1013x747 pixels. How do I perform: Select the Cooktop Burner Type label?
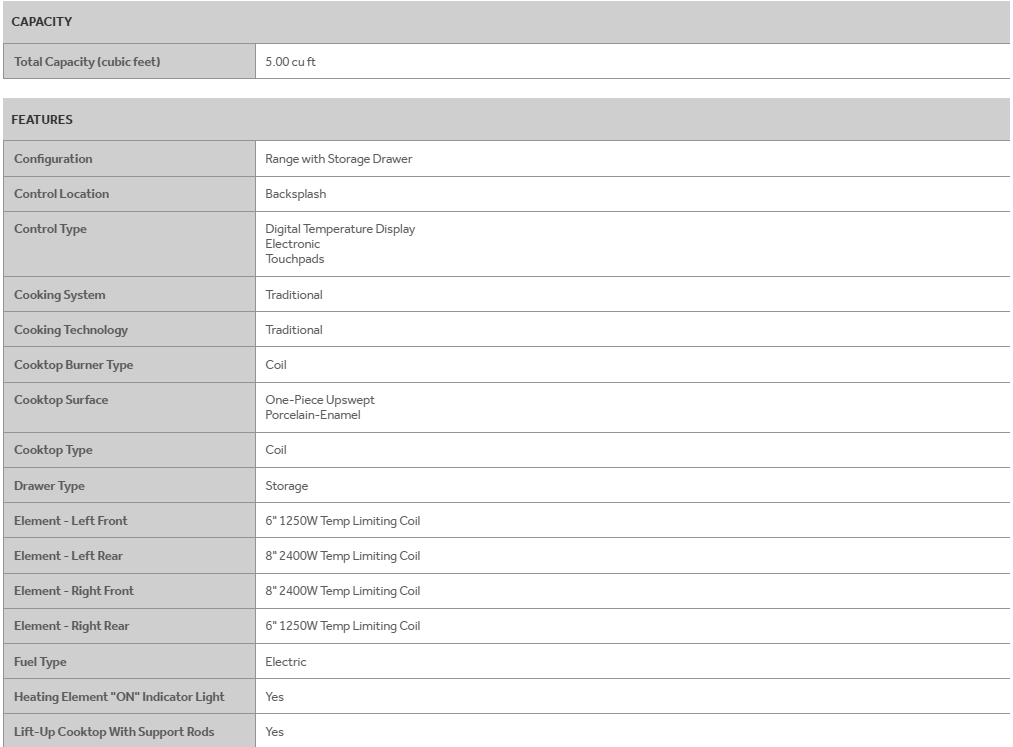74,364
